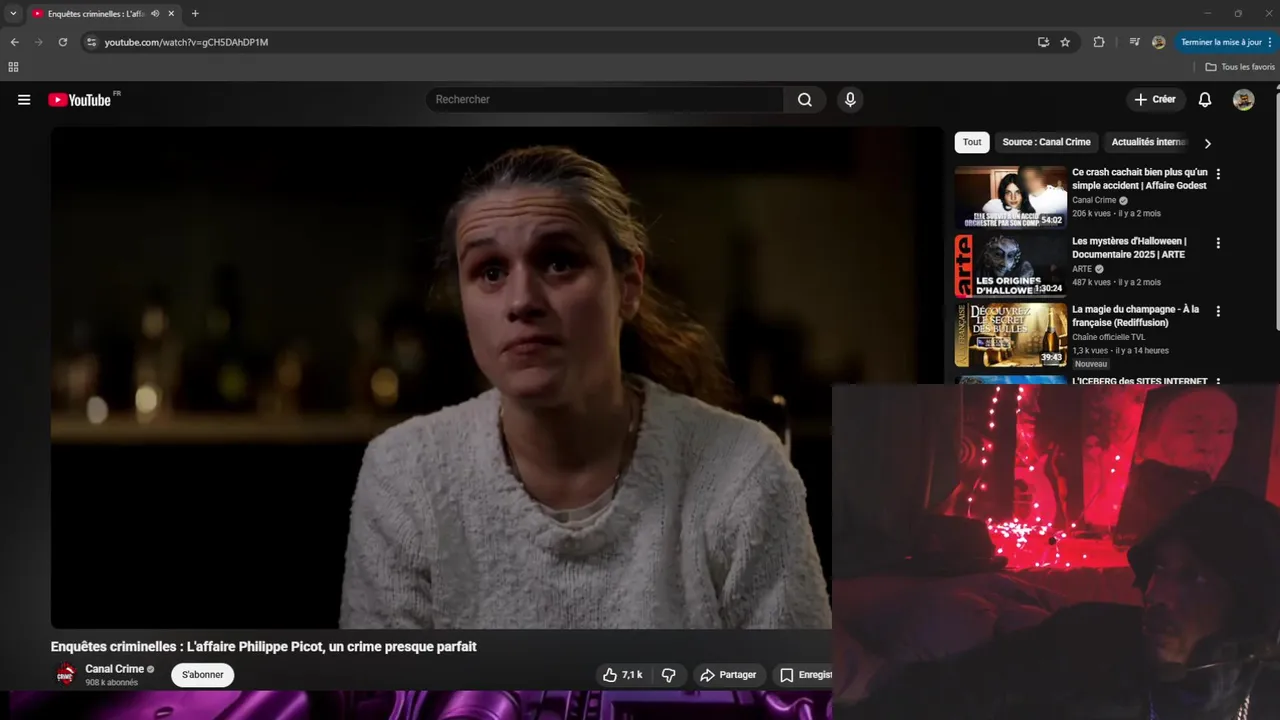This screenshot has width=1280, height=720.
Task: Close the Enquêtes criminelles tab
Action: (171, 14)
